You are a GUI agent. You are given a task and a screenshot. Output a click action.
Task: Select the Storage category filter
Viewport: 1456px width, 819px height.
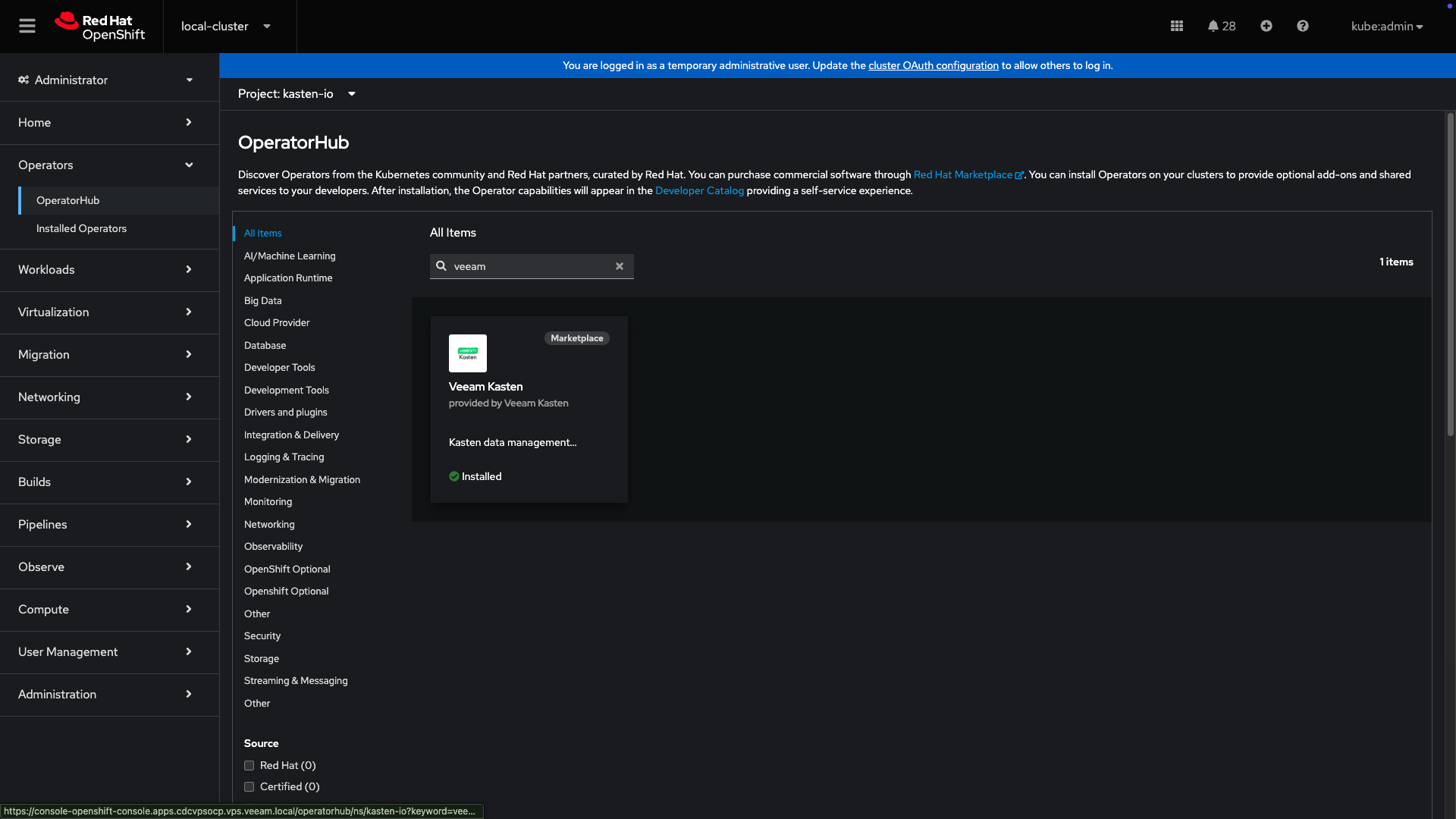[x=261, y=658]
